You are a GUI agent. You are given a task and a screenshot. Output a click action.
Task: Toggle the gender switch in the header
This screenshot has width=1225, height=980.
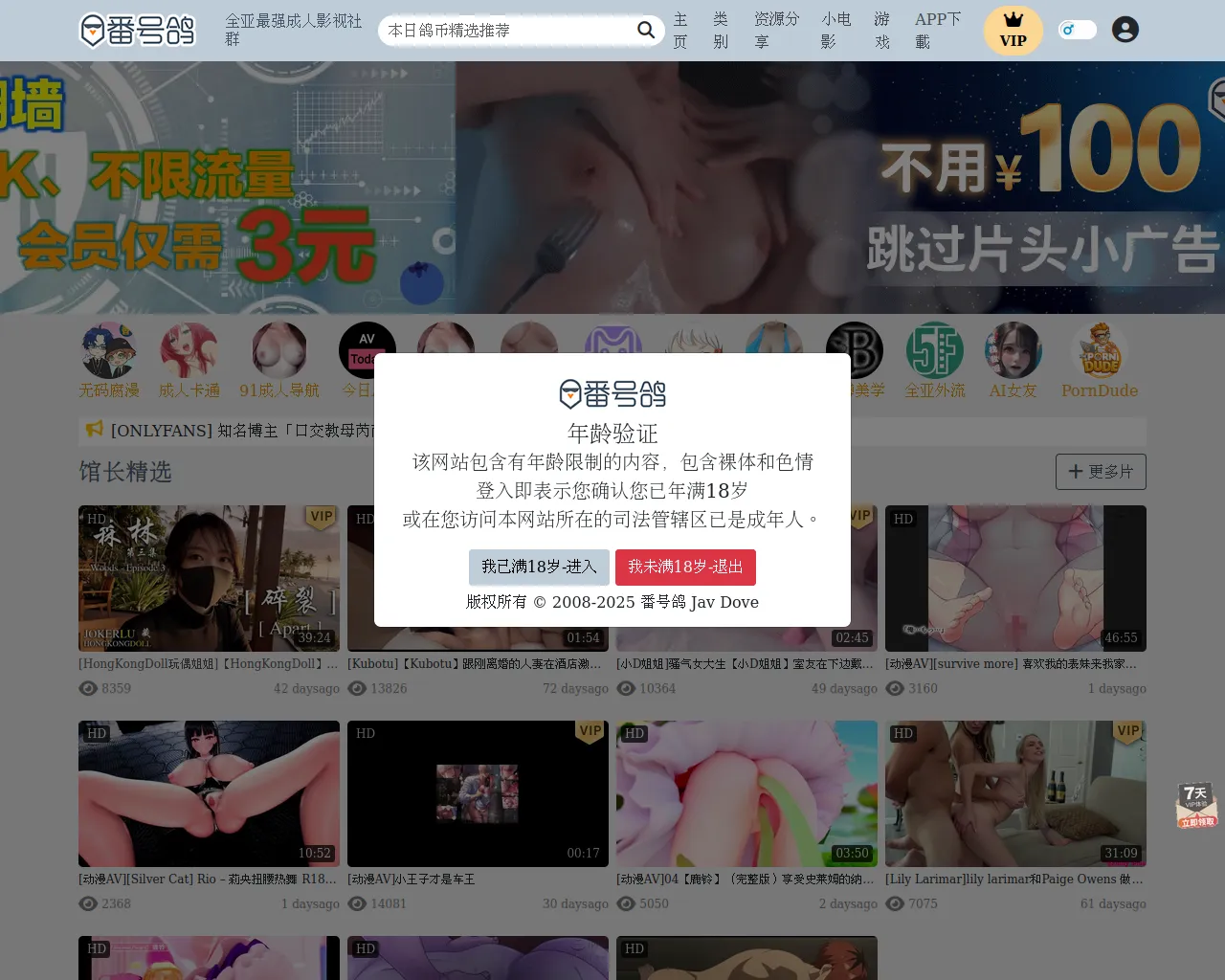coord(1078,30)
